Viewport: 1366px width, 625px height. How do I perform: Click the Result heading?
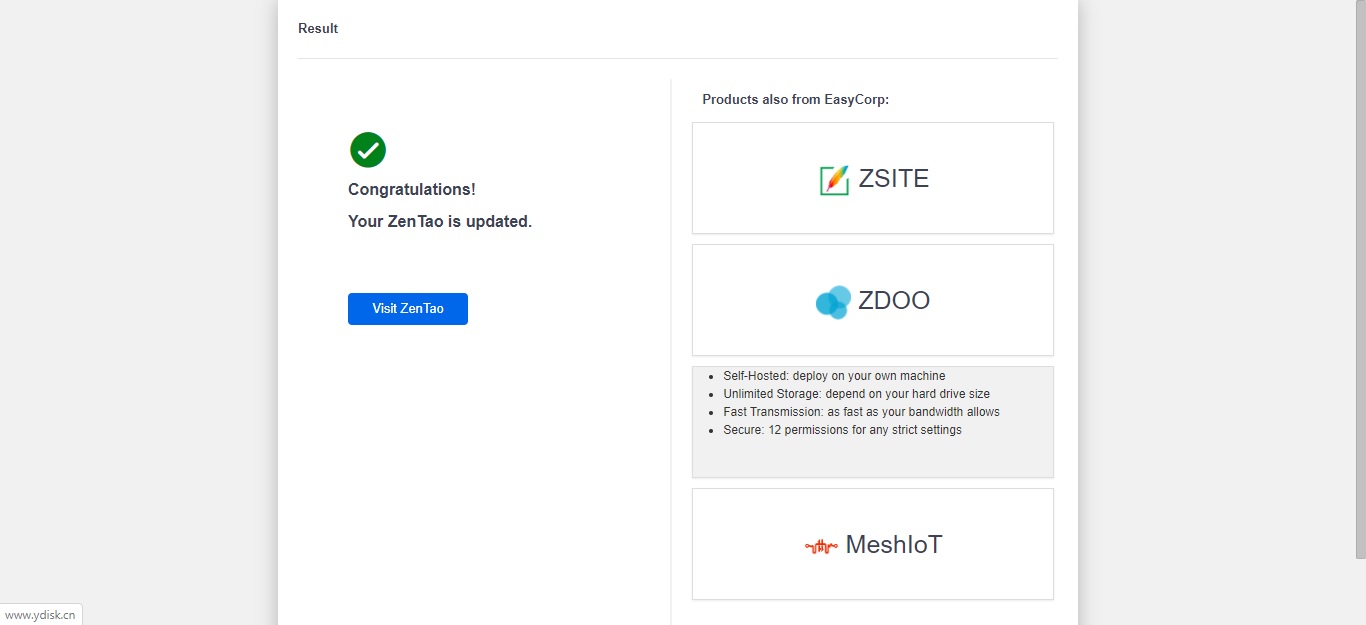[318, 29]
